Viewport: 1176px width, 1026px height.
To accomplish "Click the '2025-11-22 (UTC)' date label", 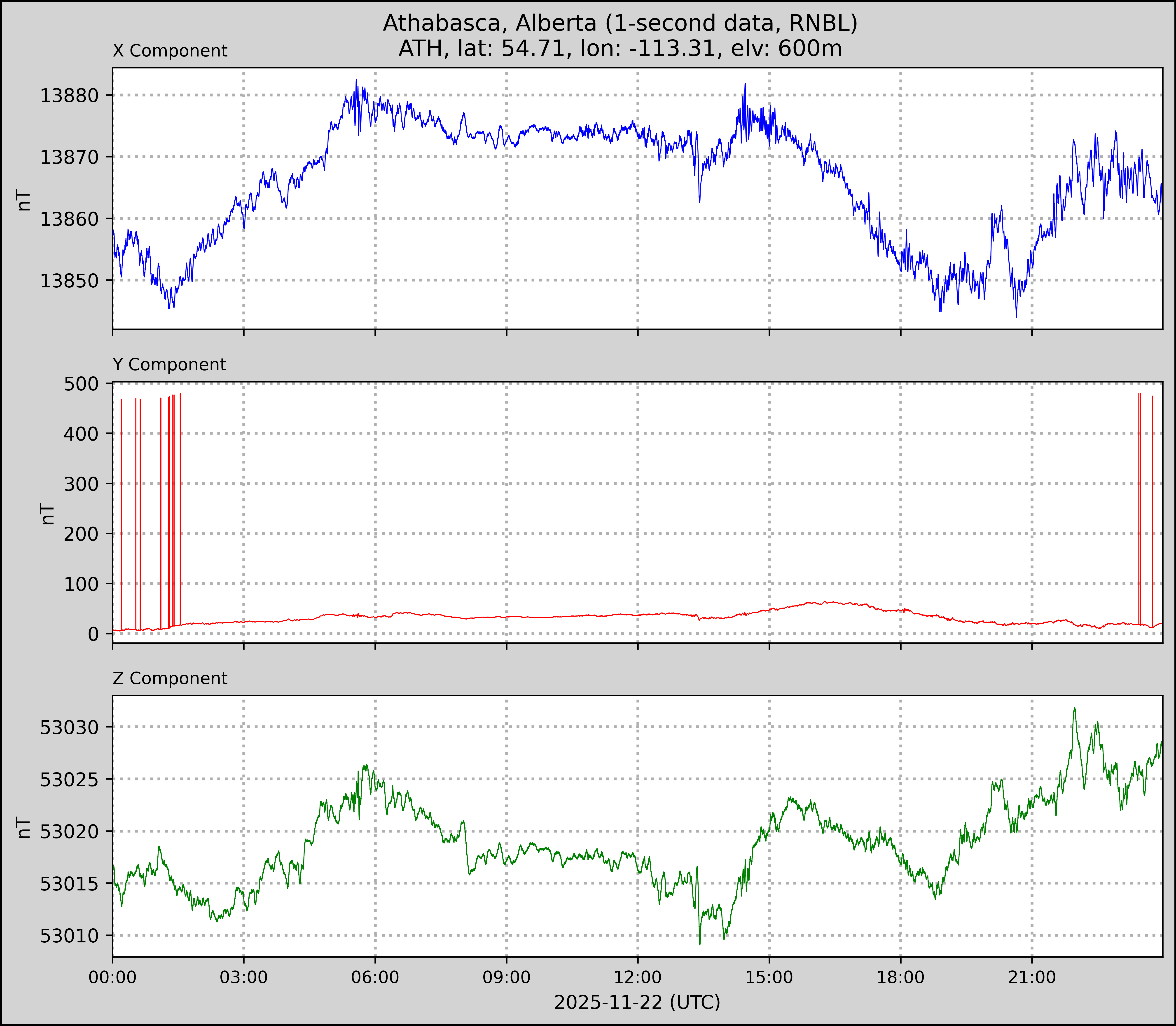I will pos(637,1003).
